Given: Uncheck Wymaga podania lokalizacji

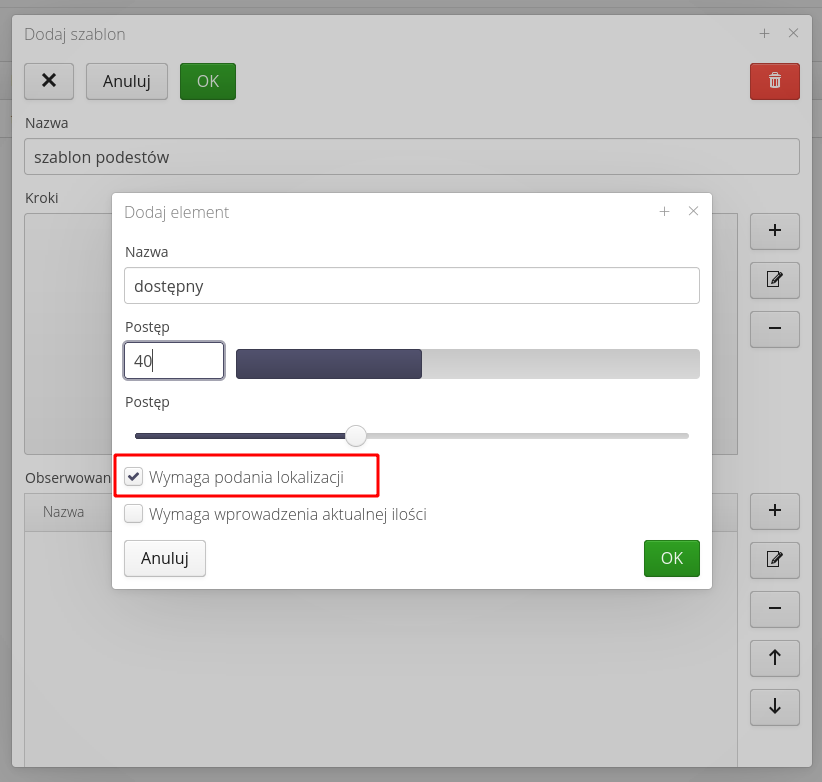Looking at the screenshot, I should pos(133,477).
